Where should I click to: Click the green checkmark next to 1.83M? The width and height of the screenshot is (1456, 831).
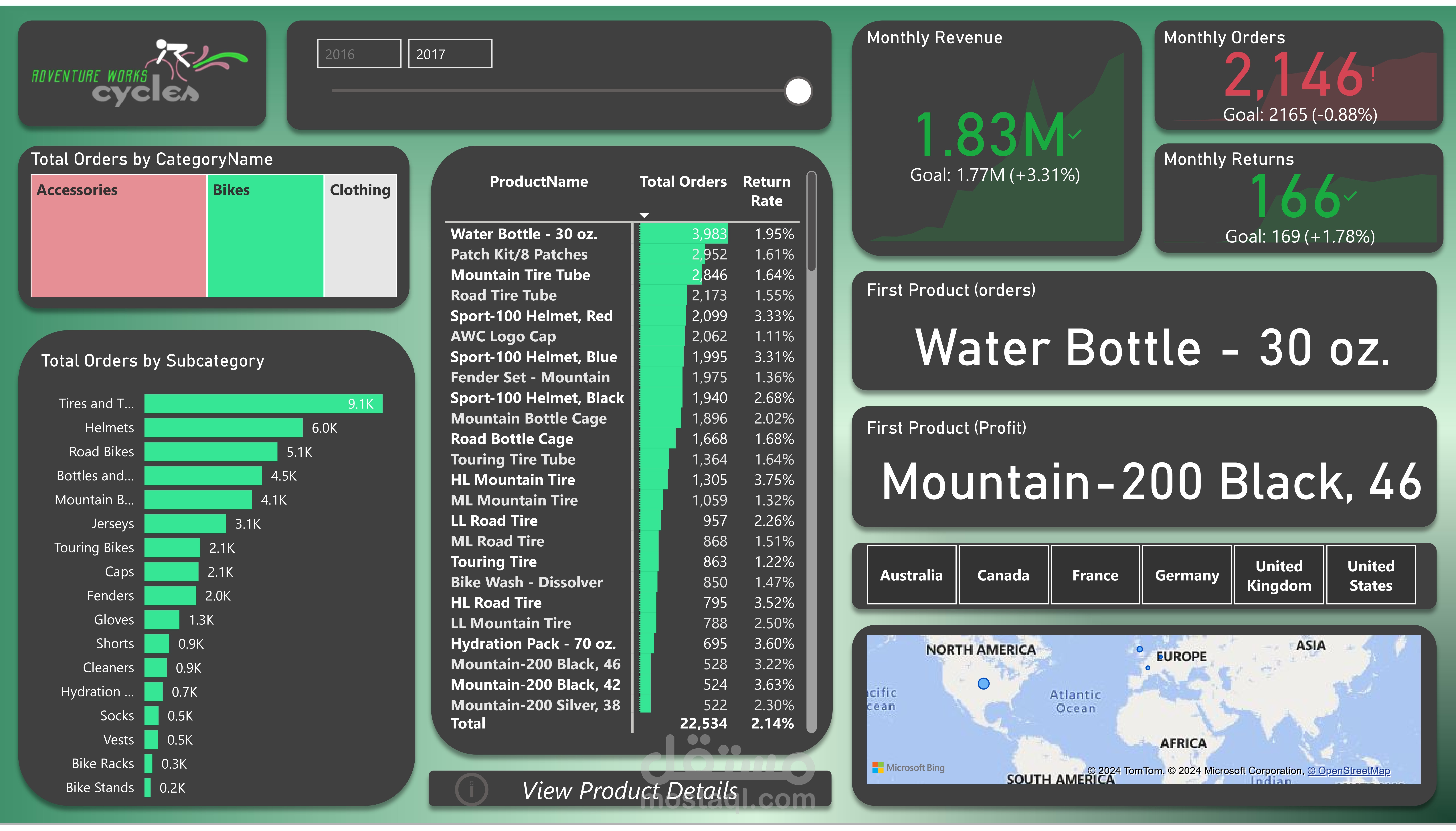pos(1075,135)
